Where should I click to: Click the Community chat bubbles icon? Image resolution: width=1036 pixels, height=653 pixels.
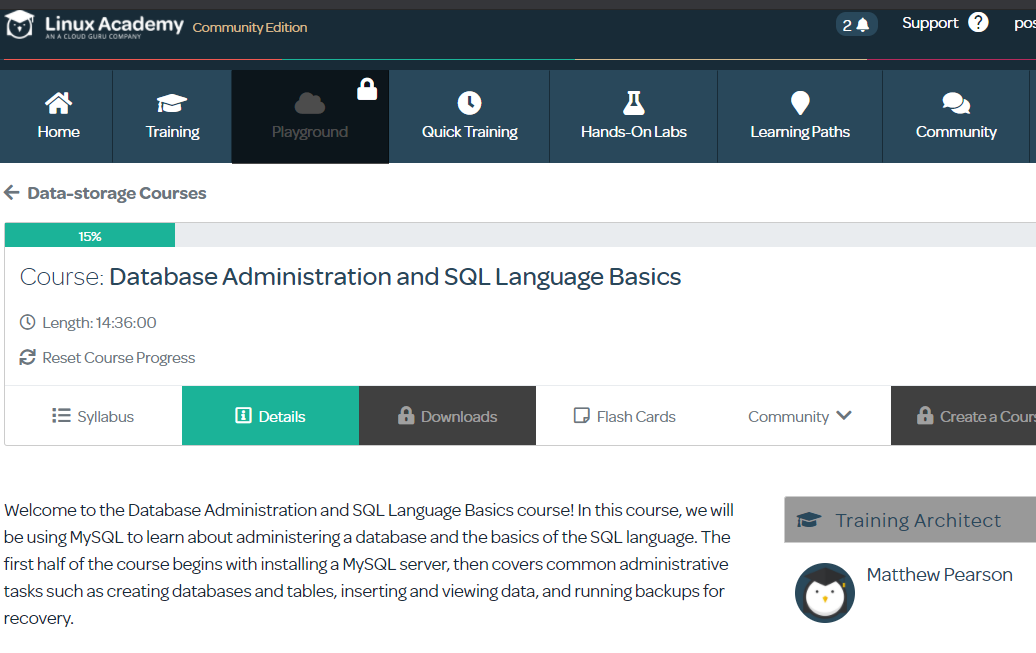point(956,104)
